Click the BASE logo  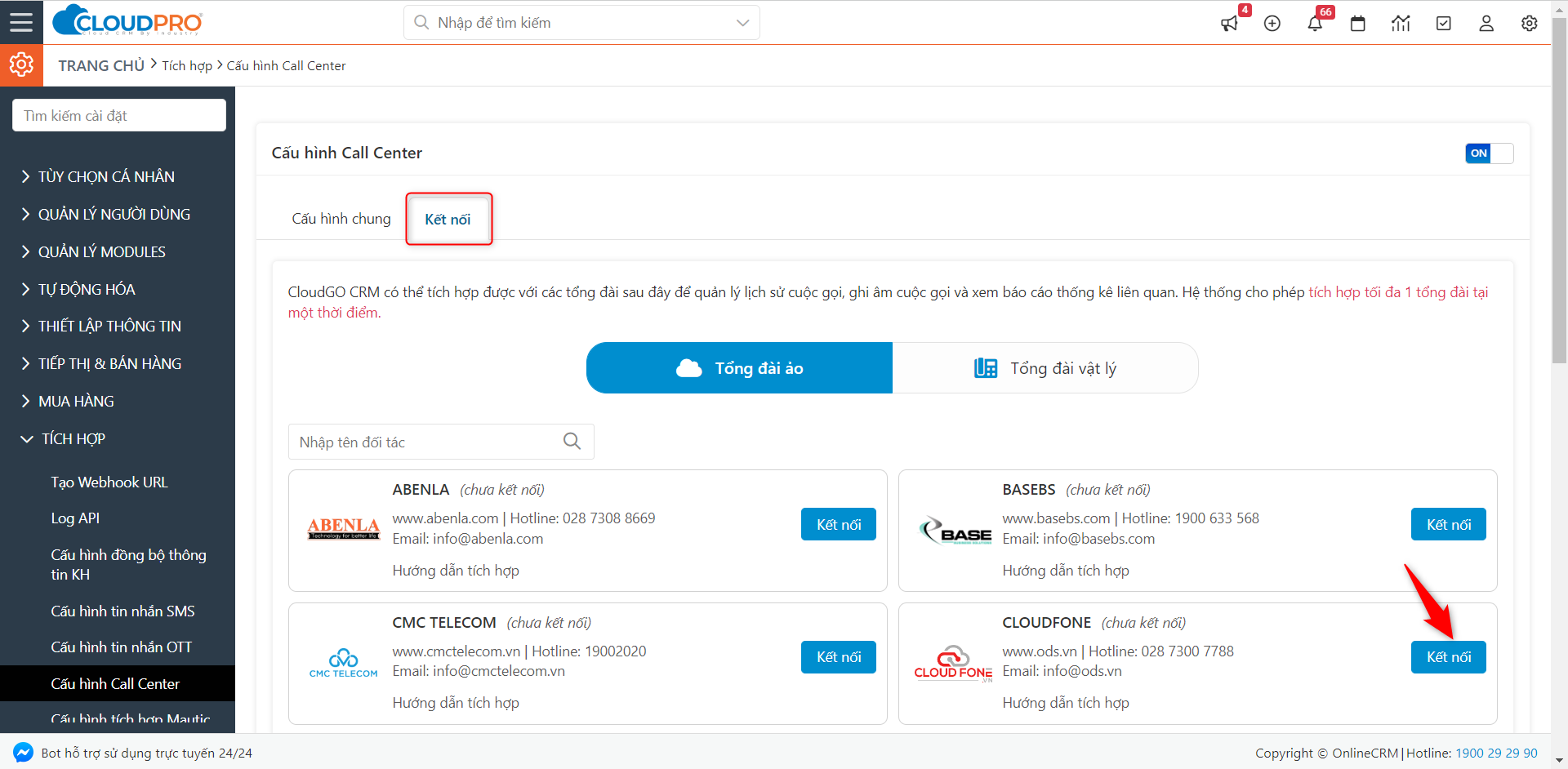pyautogui.click(x=955, y=531)
